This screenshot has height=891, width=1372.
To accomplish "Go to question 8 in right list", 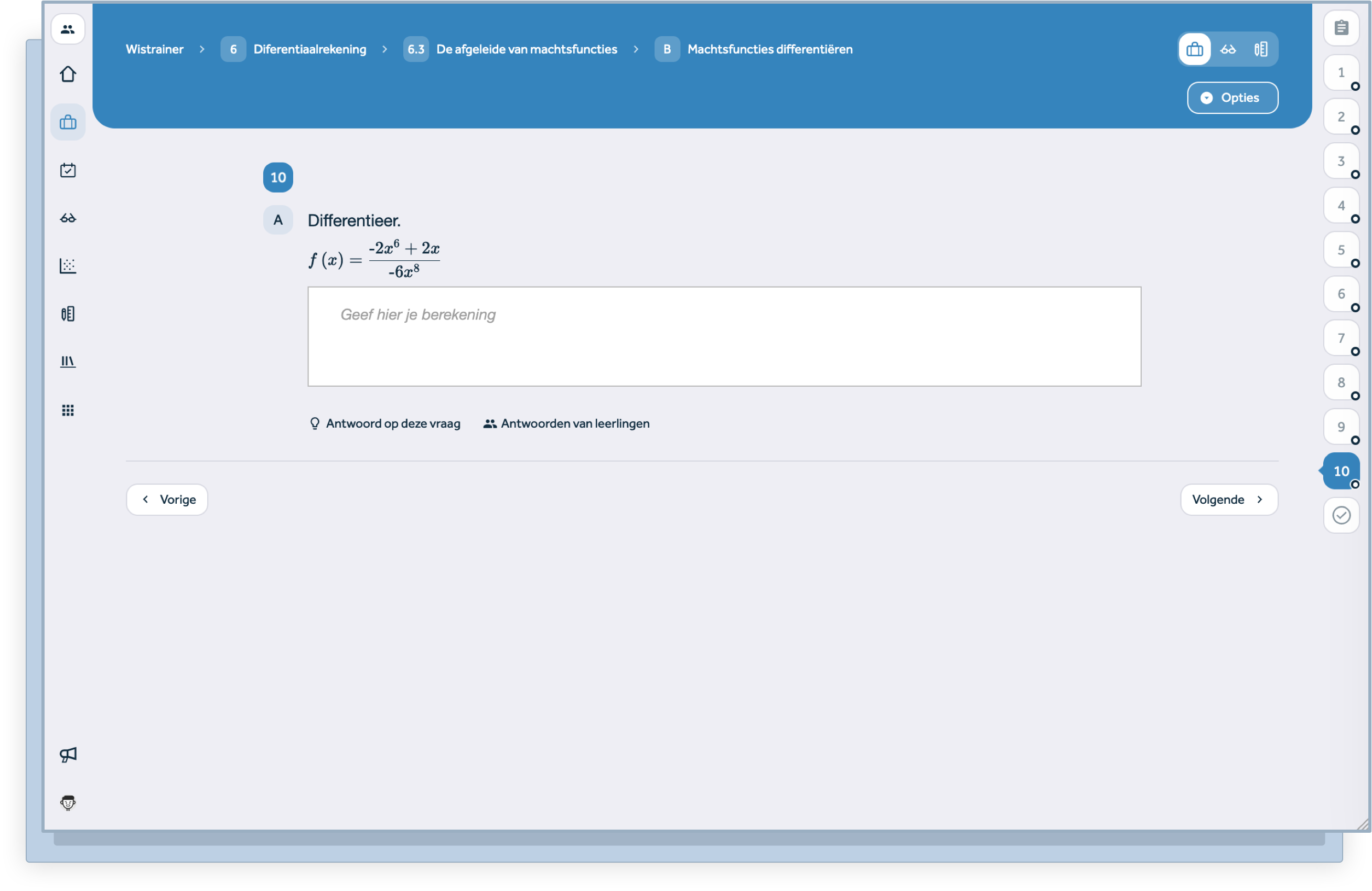I will point(1341,383).
